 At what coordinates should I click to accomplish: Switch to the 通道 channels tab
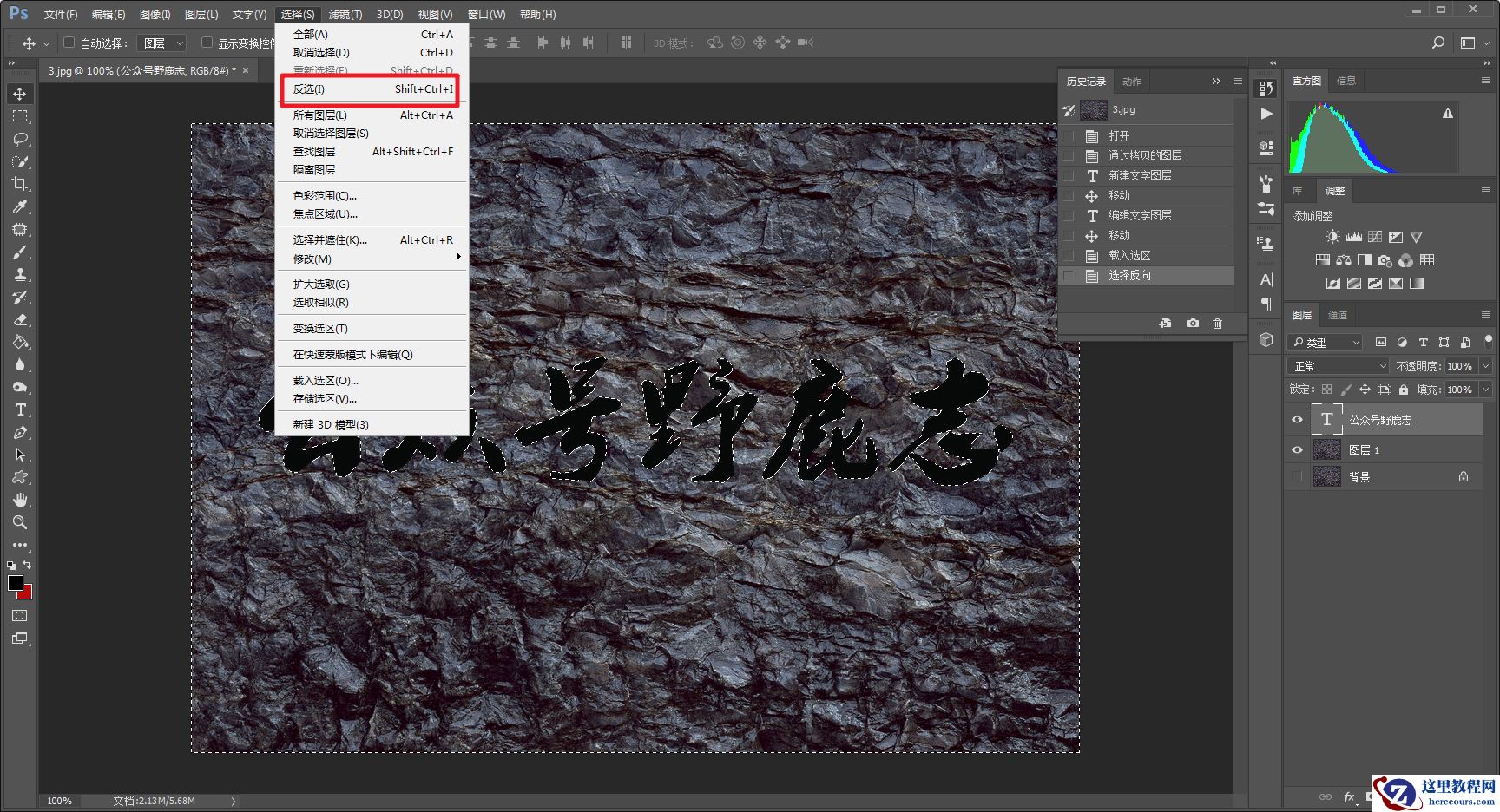1338,315
